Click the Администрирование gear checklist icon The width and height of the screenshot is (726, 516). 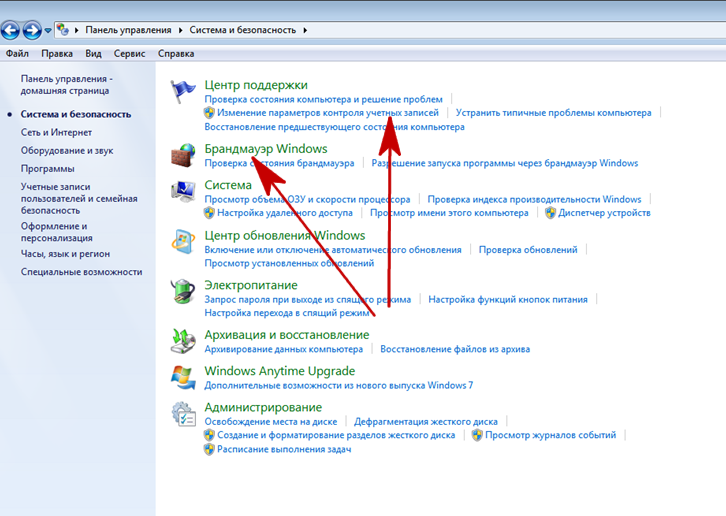click(x=183, y=414)
